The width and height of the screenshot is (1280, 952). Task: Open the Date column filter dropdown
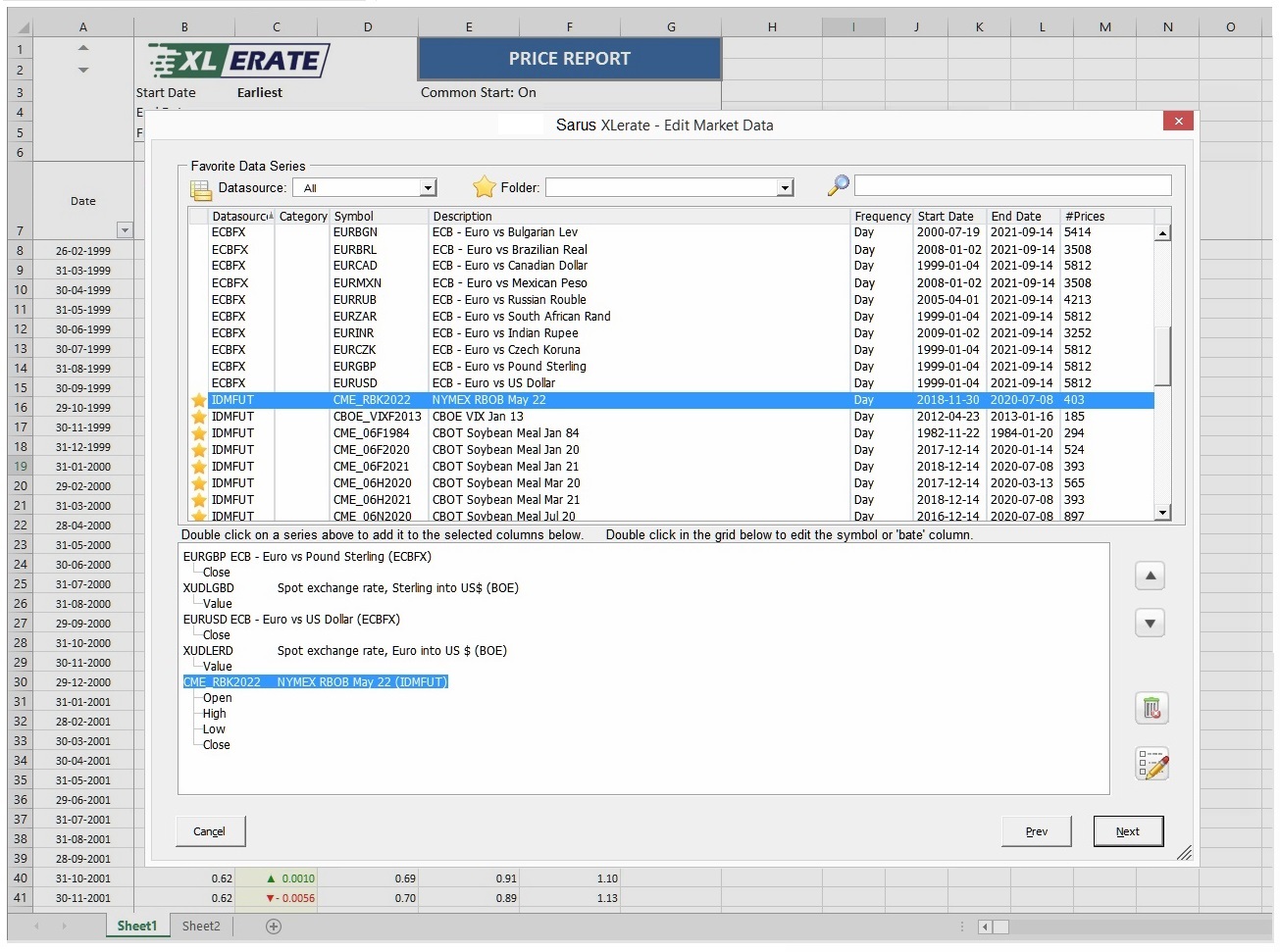pos(125,230)
